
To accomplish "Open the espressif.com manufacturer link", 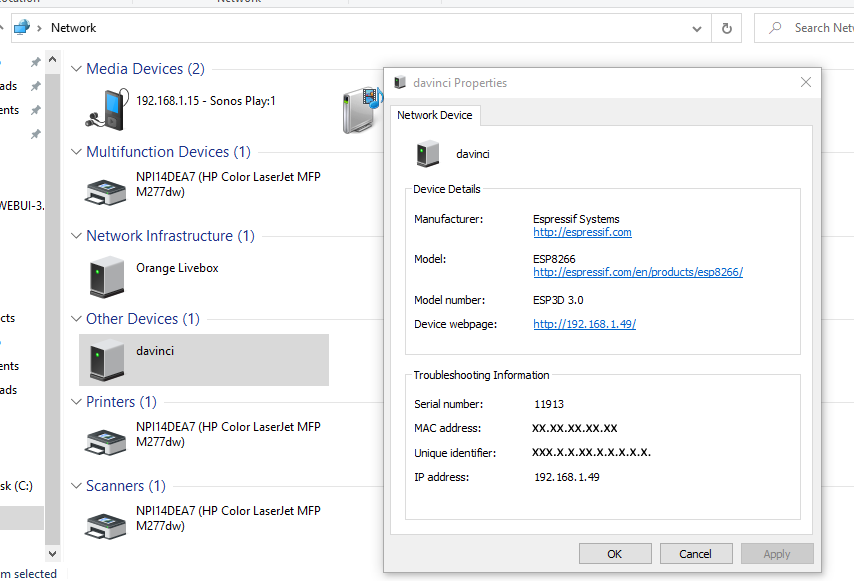I will pos(582,232).
